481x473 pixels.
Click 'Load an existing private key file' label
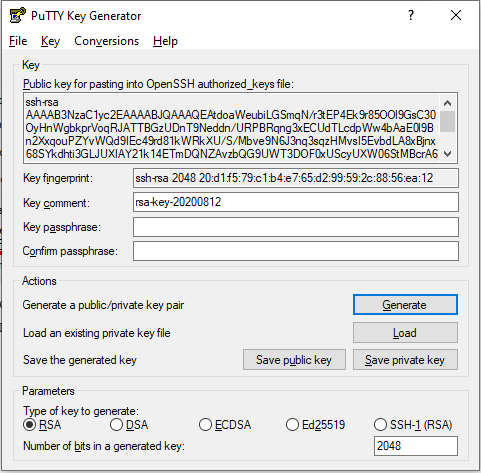(x=97, y=333)
